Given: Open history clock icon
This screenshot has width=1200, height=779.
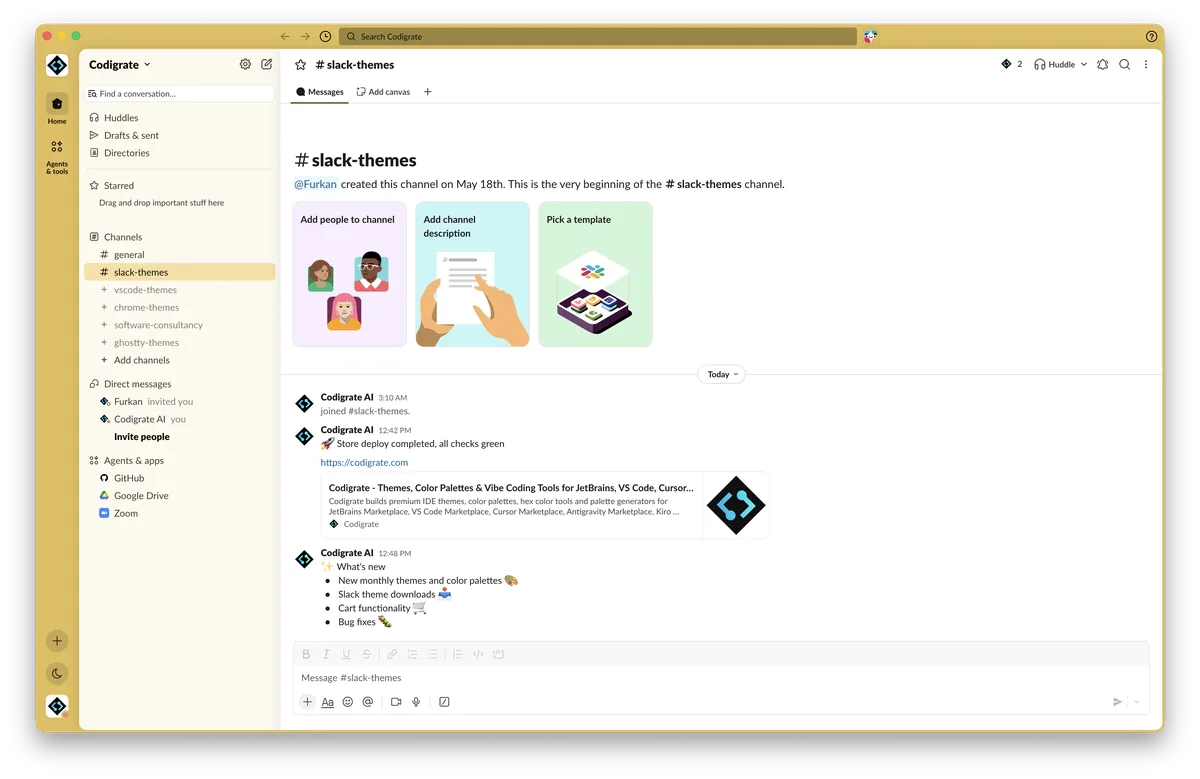Looking at the screenshot, I should pos(325,36).
